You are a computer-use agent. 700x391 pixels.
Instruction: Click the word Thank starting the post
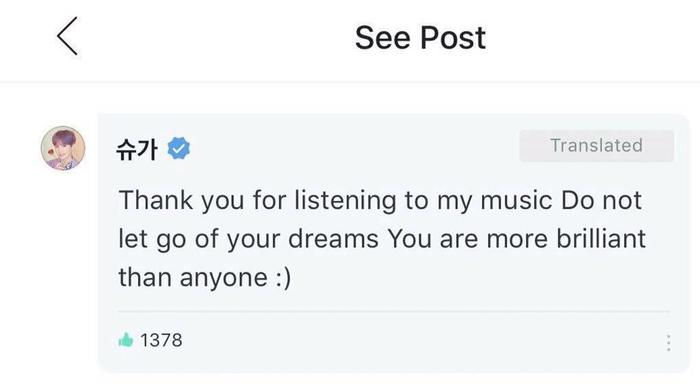point(156,200)
